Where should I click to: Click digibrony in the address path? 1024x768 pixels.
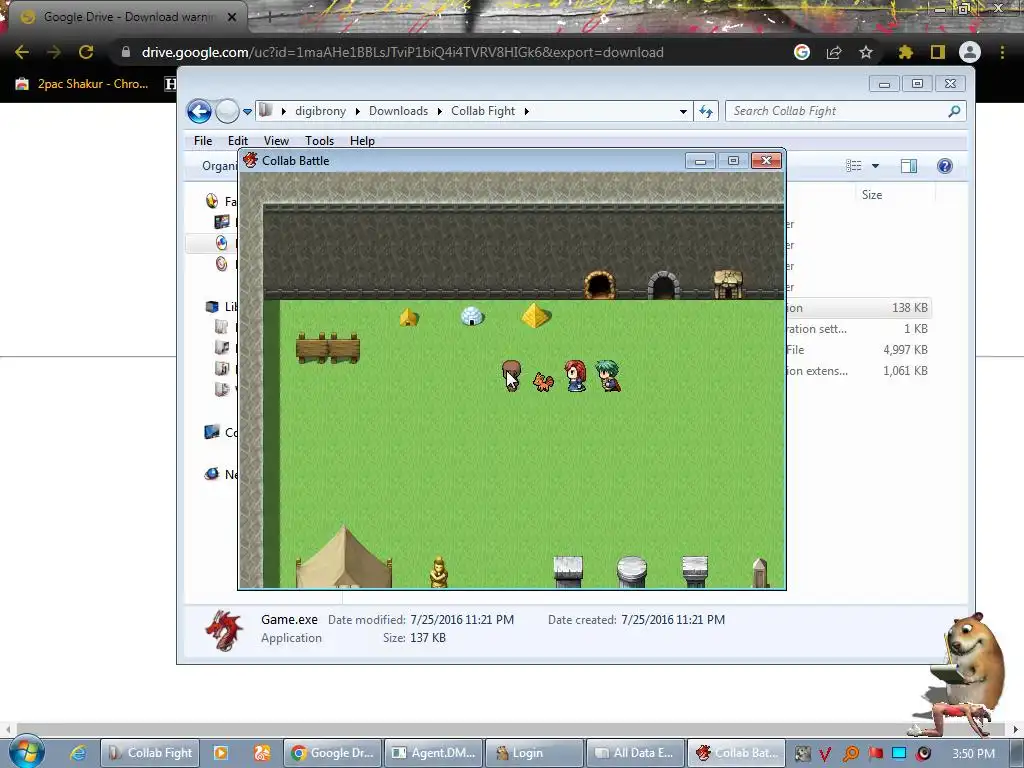point(320,111)
